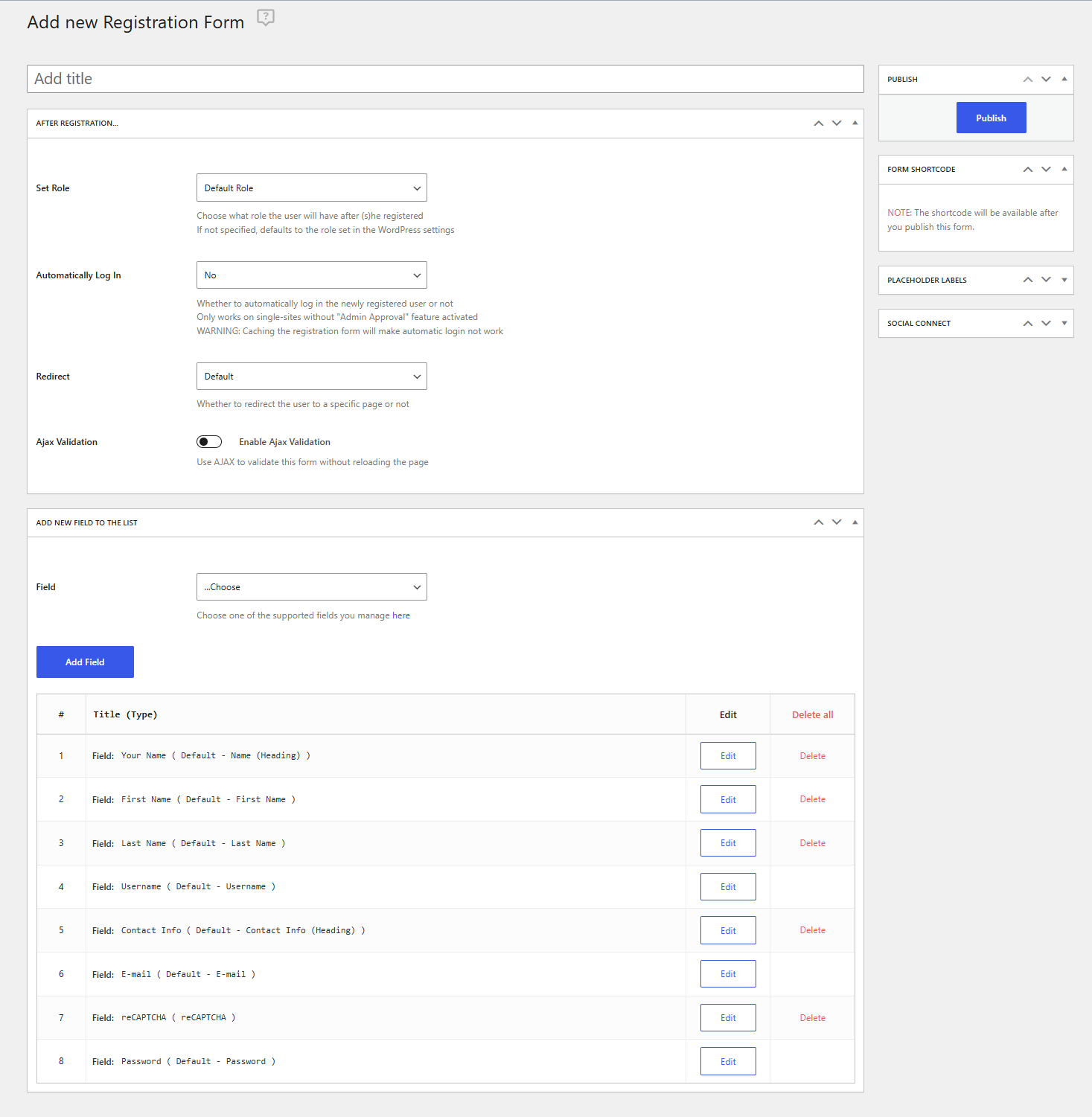The height and width of the screenshot is (1117, 1092).
Task: Expand the Placeholder Labels panel
Action: (x=1064, y=281)
